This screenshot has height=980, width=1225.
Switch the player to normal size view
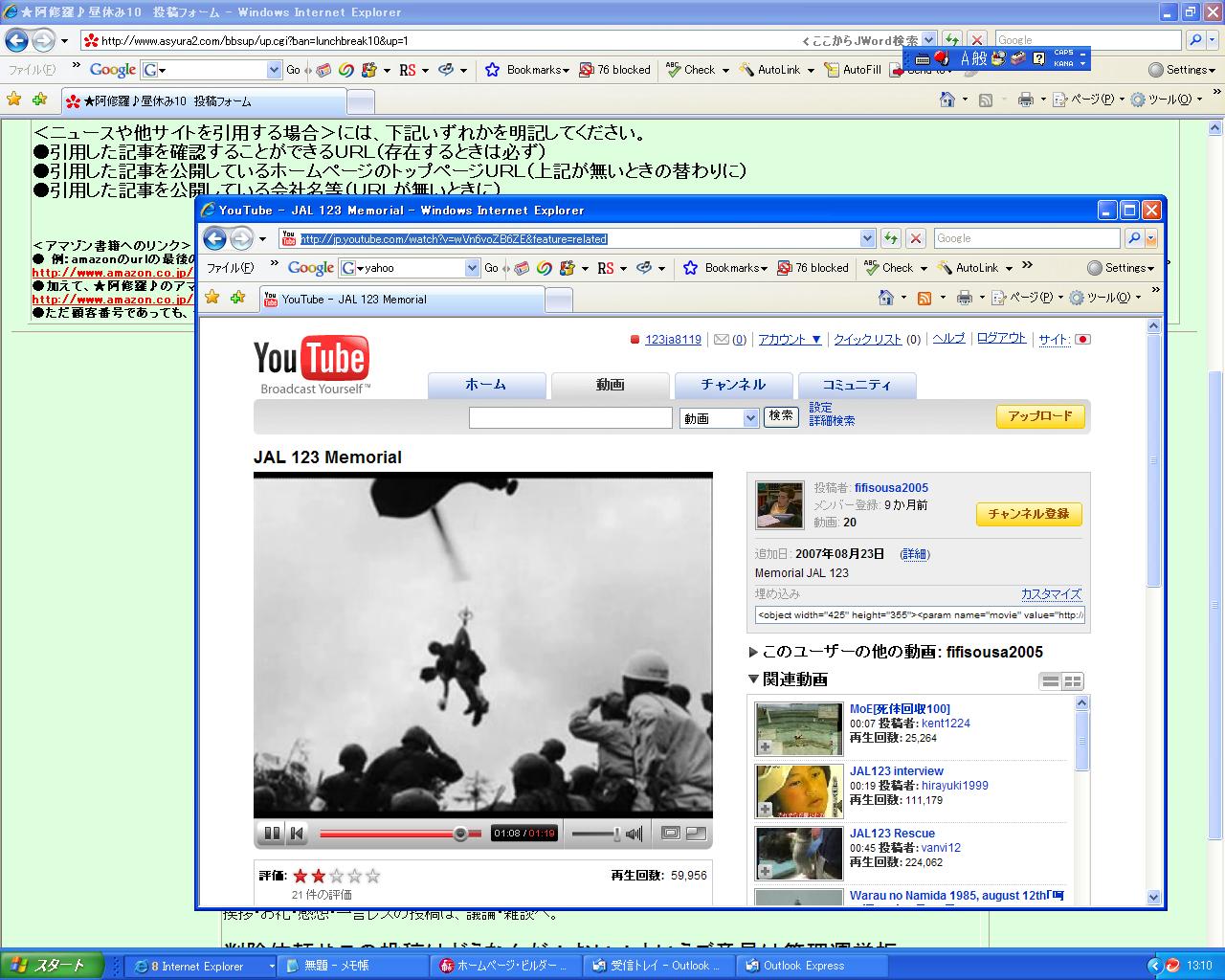[x=671, y=834]
